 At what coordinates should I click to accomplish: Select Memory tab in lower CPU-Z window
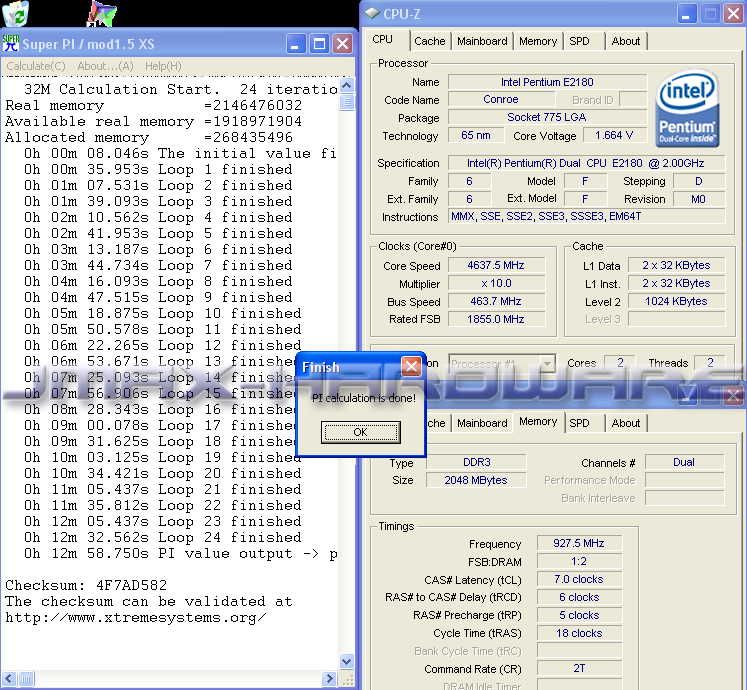[x=538, y=422]
